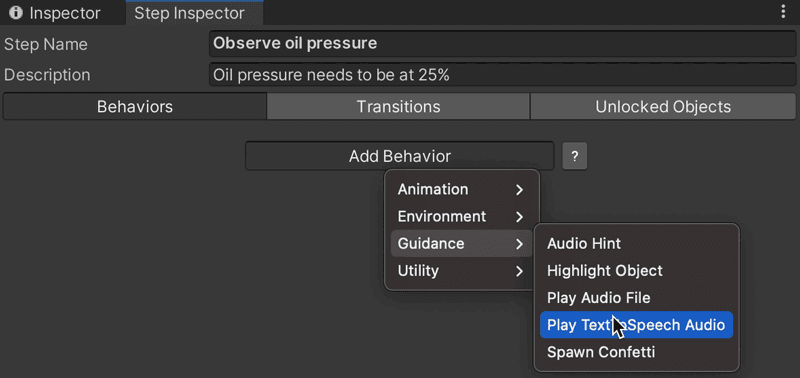Image resolution: width=800 pixels, height=378 pixels.
Task: Click the Step Name text field
Action: point(503,43)
